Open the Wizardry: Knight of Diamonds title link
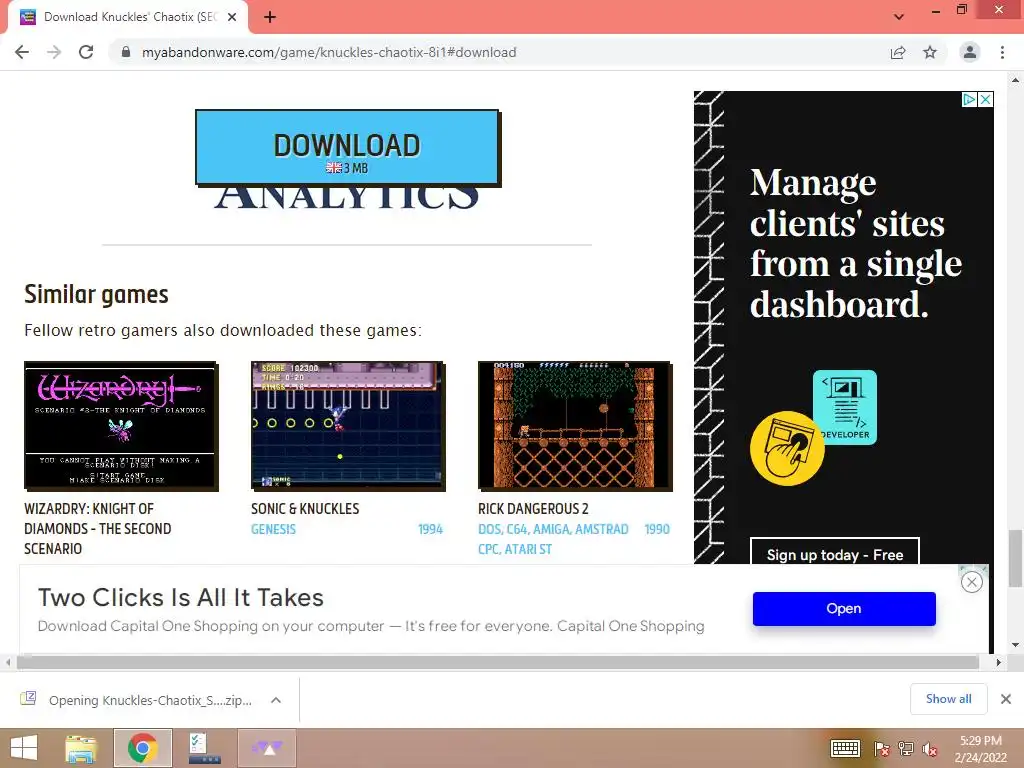The height and width of the screenshot is (768, 1024). pyautogui.click(x=98, y=528)
